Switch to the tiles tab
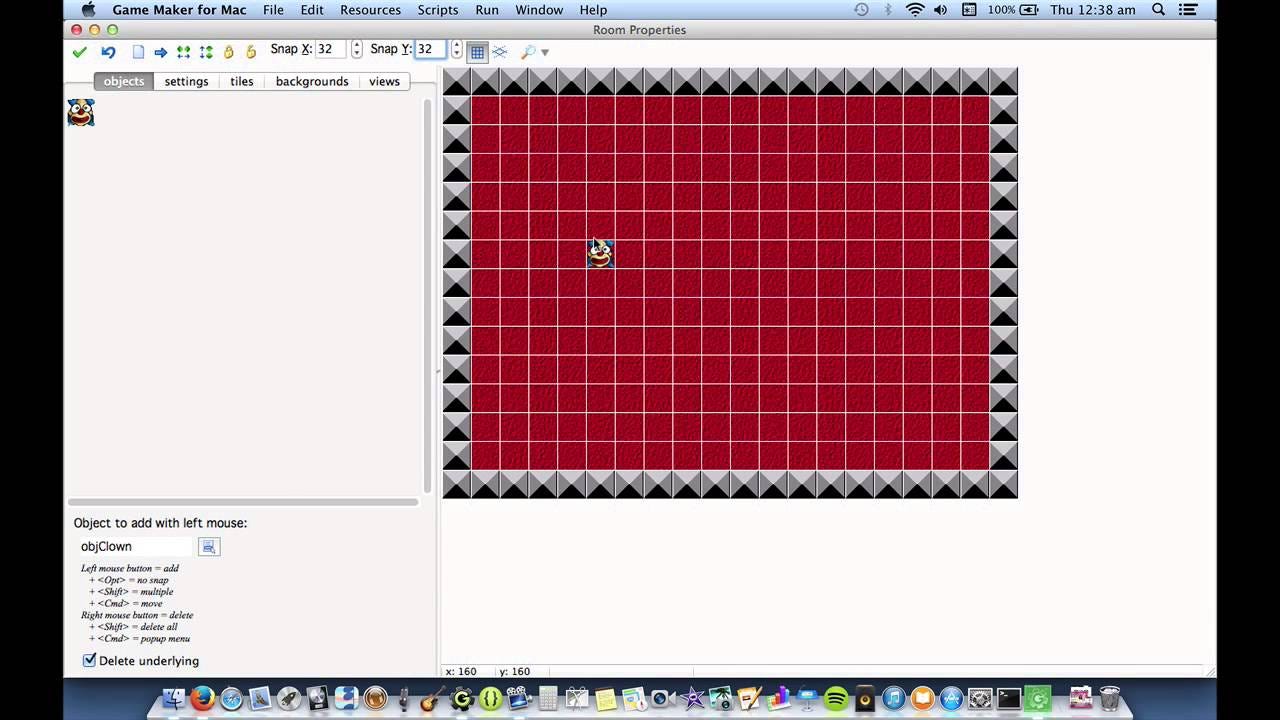Viewport: 1280px width, 720px height. coord(242,81)
